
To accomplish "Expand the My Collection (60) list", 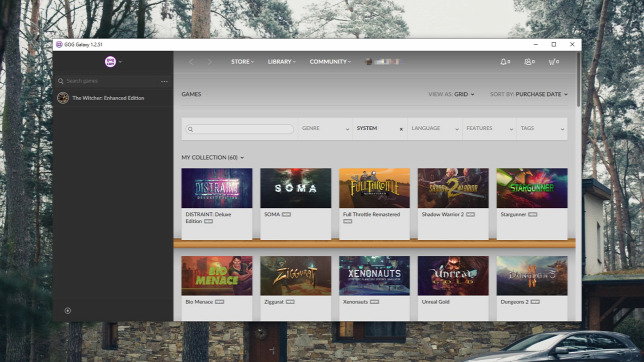I will point(213,157).
